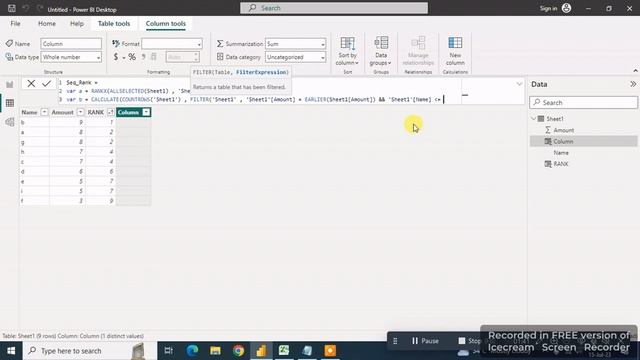Select Column field in Data pane

[x=584, y=141]
